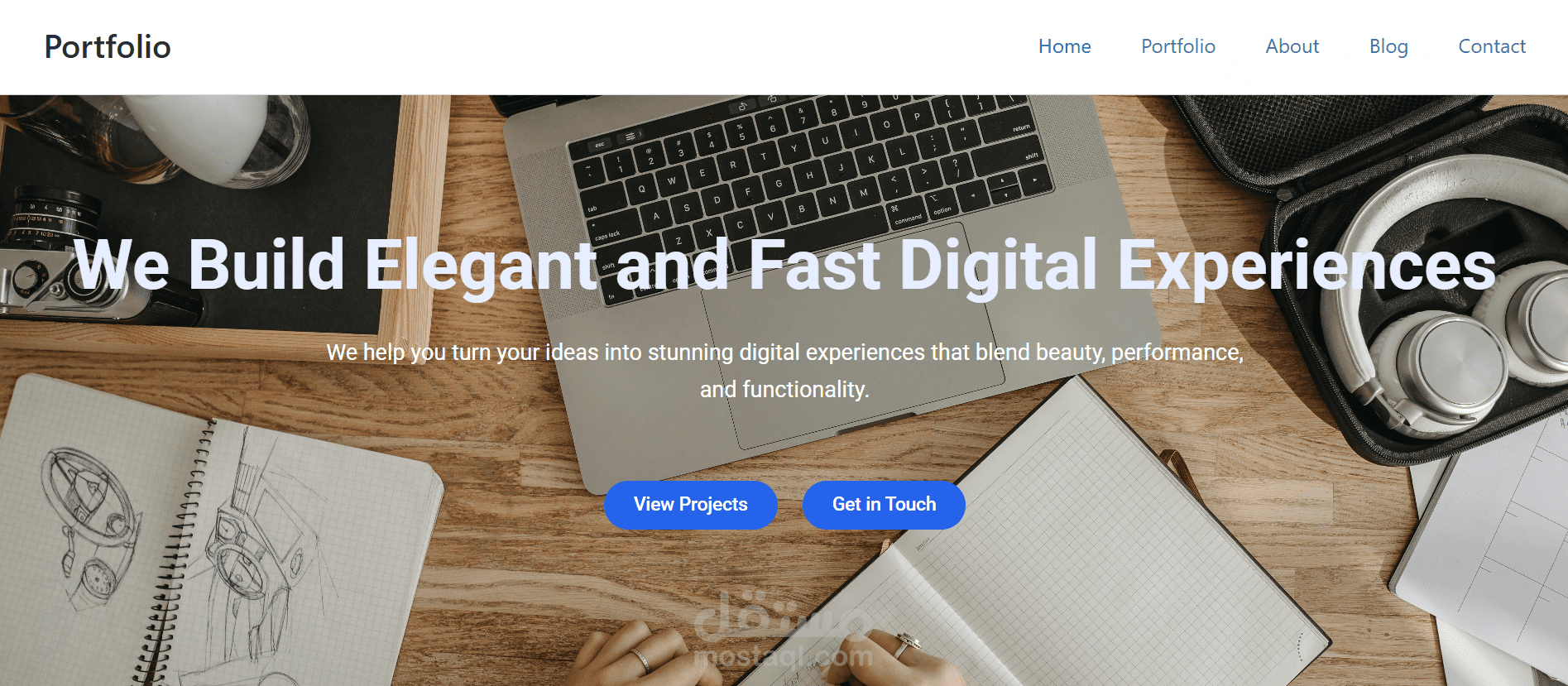This screenshot has width=1568, height=686.
Task: Click the 'We Build Elegant' hero headline
Action: tap(784, 266)
